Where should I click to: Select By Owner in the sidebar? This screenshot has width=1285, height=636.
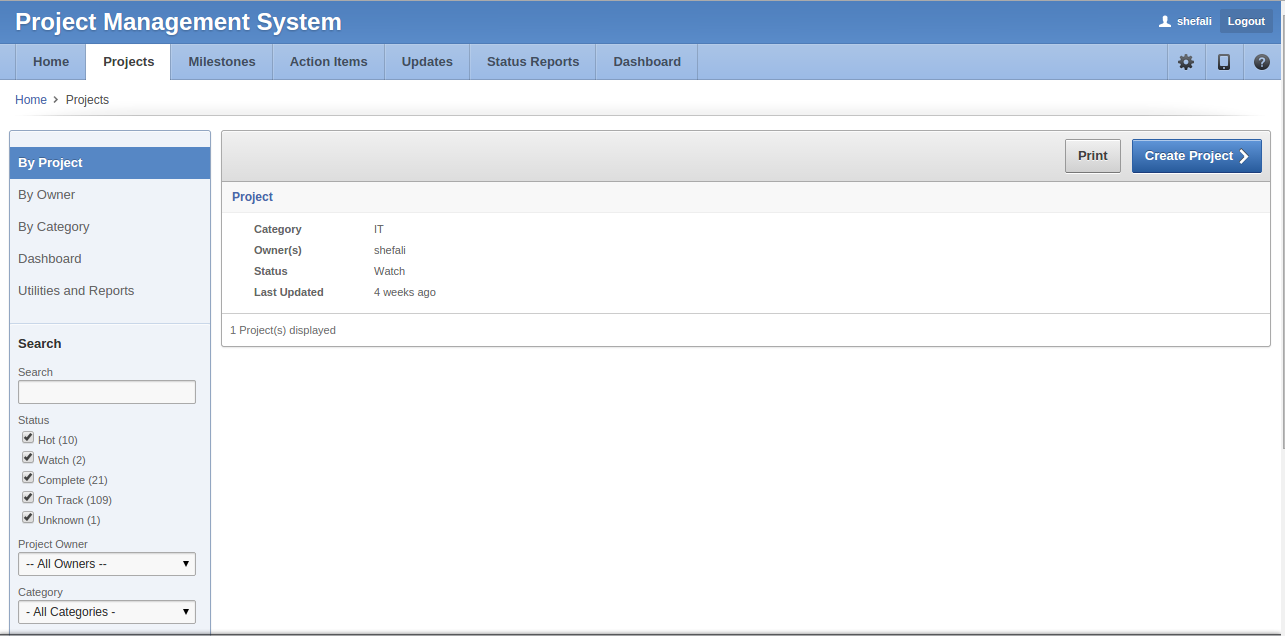coord(47,195)
